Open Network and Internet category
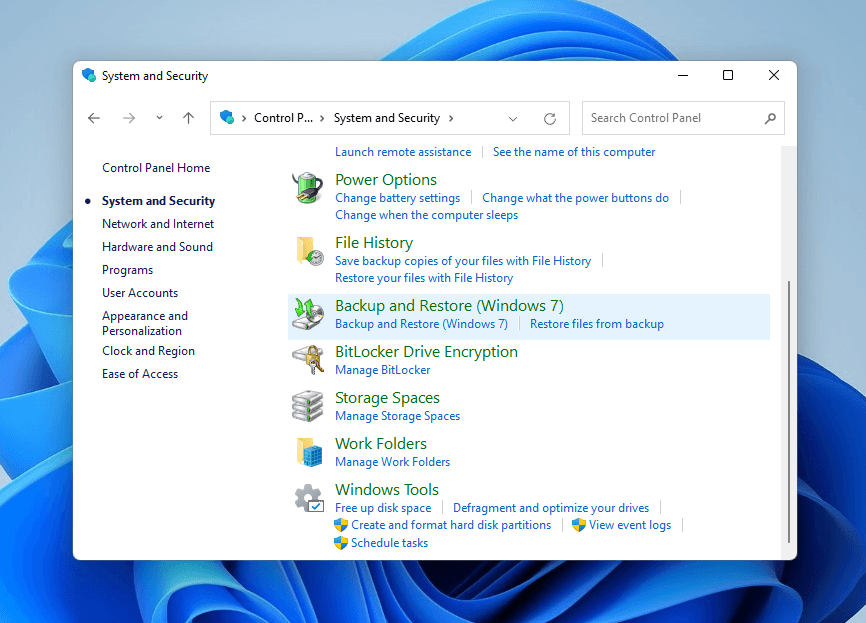Screen dimensions: 866x623 pos(158,224)
